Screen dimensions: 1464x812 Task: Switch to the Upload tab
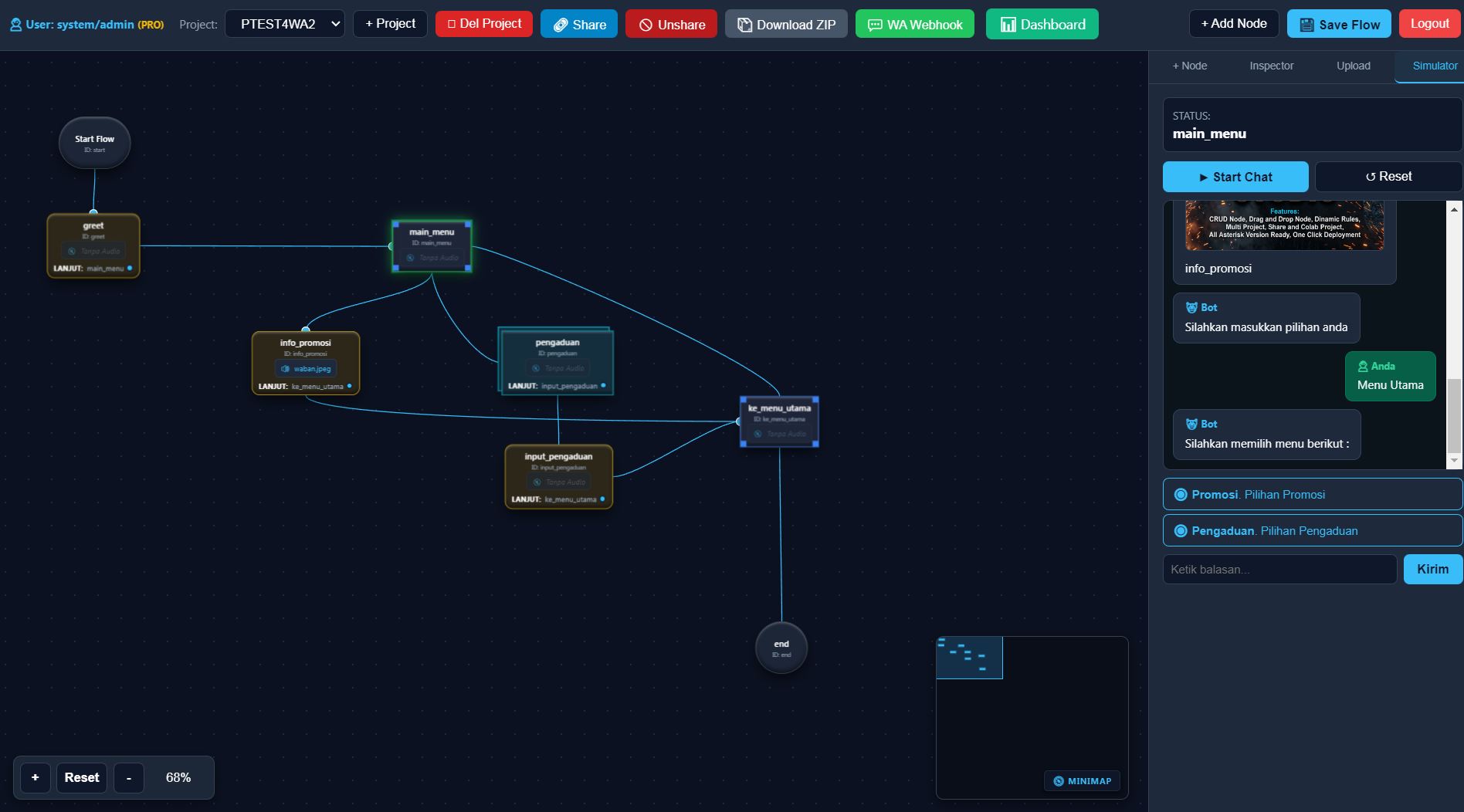(x=1354, y=66)
